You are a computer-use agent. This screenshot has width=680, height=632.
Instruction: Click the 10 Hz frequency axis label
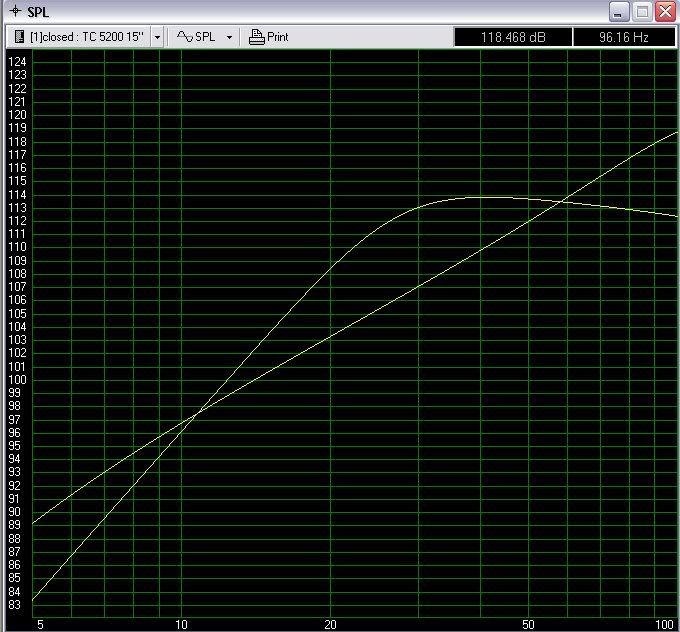[x=181, y=625]
